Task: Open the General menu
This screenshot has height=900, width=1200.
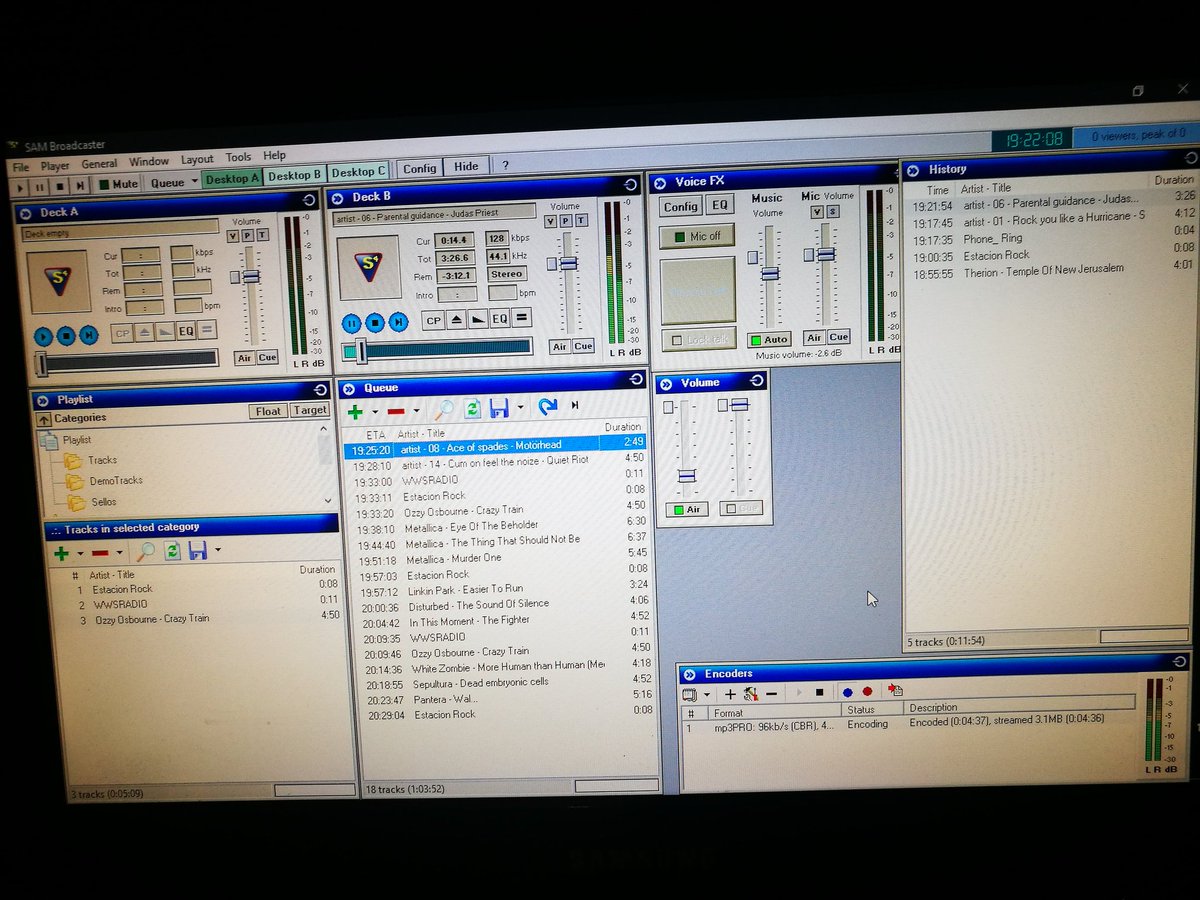Action: [99, 163]
